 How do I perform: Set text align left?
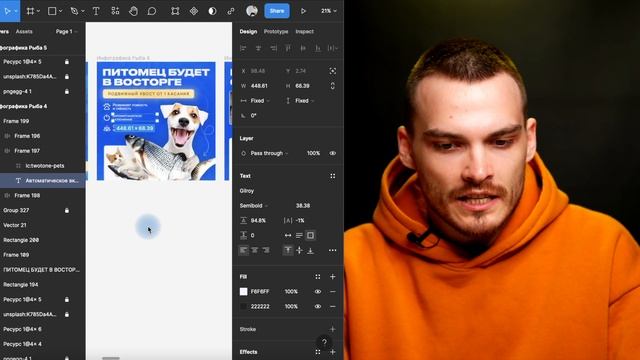[243, 250]
